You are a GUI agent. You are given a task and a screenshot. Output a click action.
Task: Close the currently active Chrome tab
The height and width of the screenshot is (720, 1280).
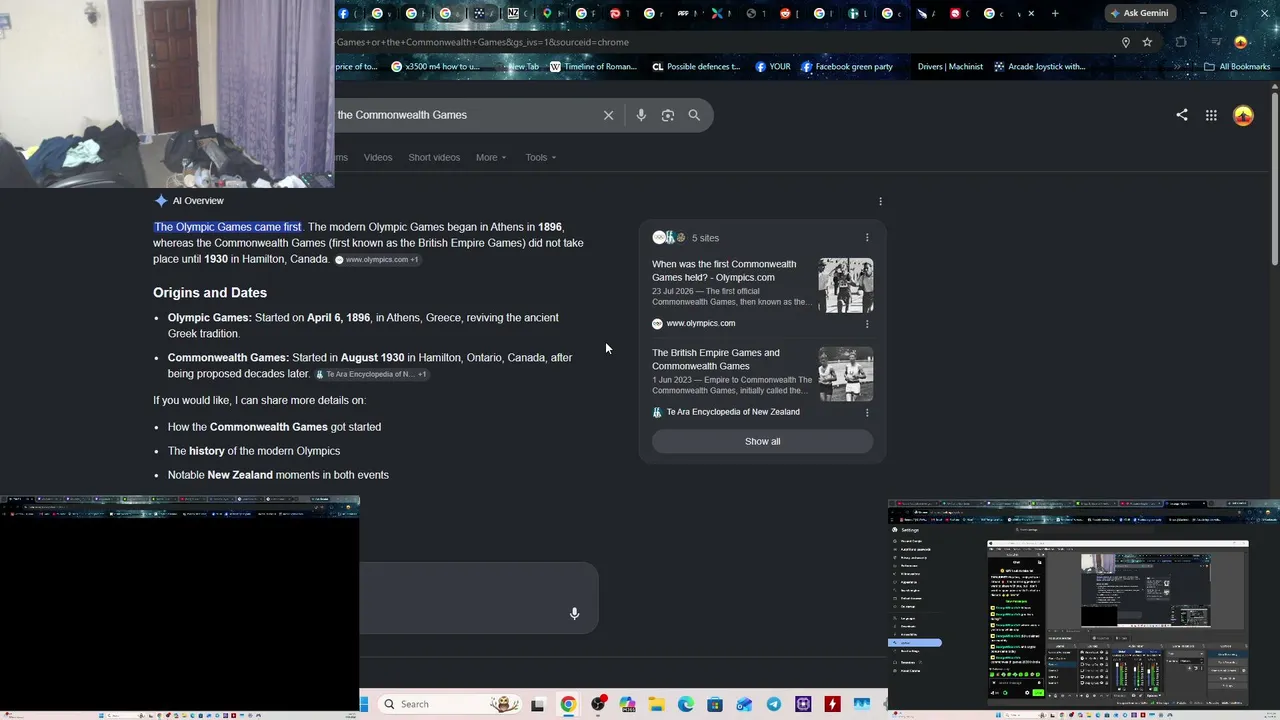(x=1031, y=14)
